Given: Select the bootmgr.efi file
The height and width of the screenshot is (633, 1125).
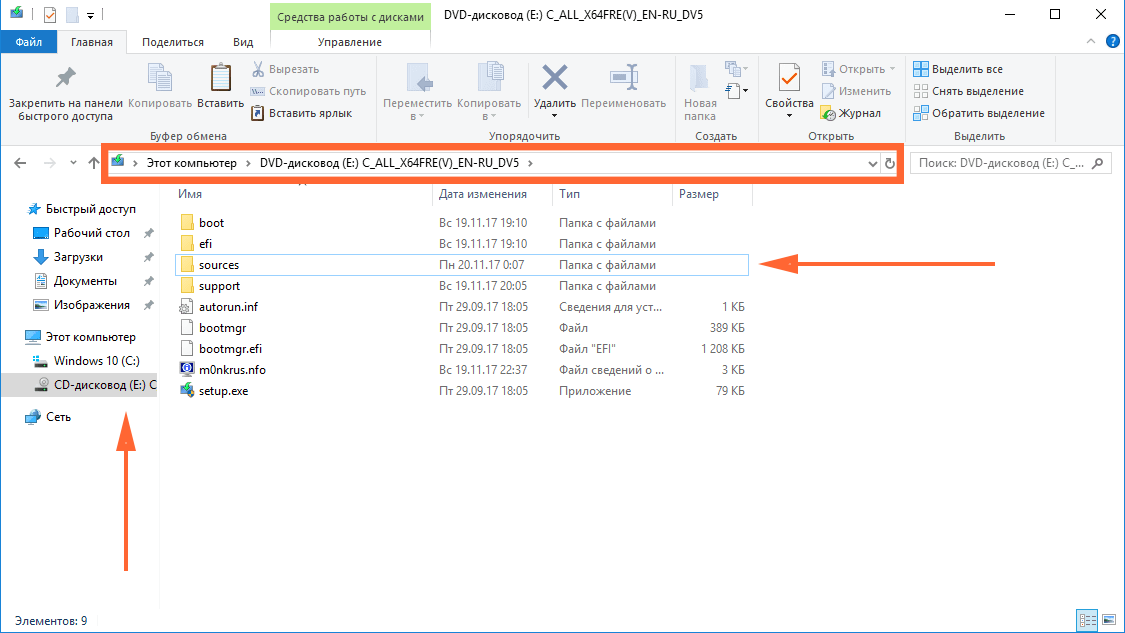Looking at the screenshot, I should pos(461,349).
